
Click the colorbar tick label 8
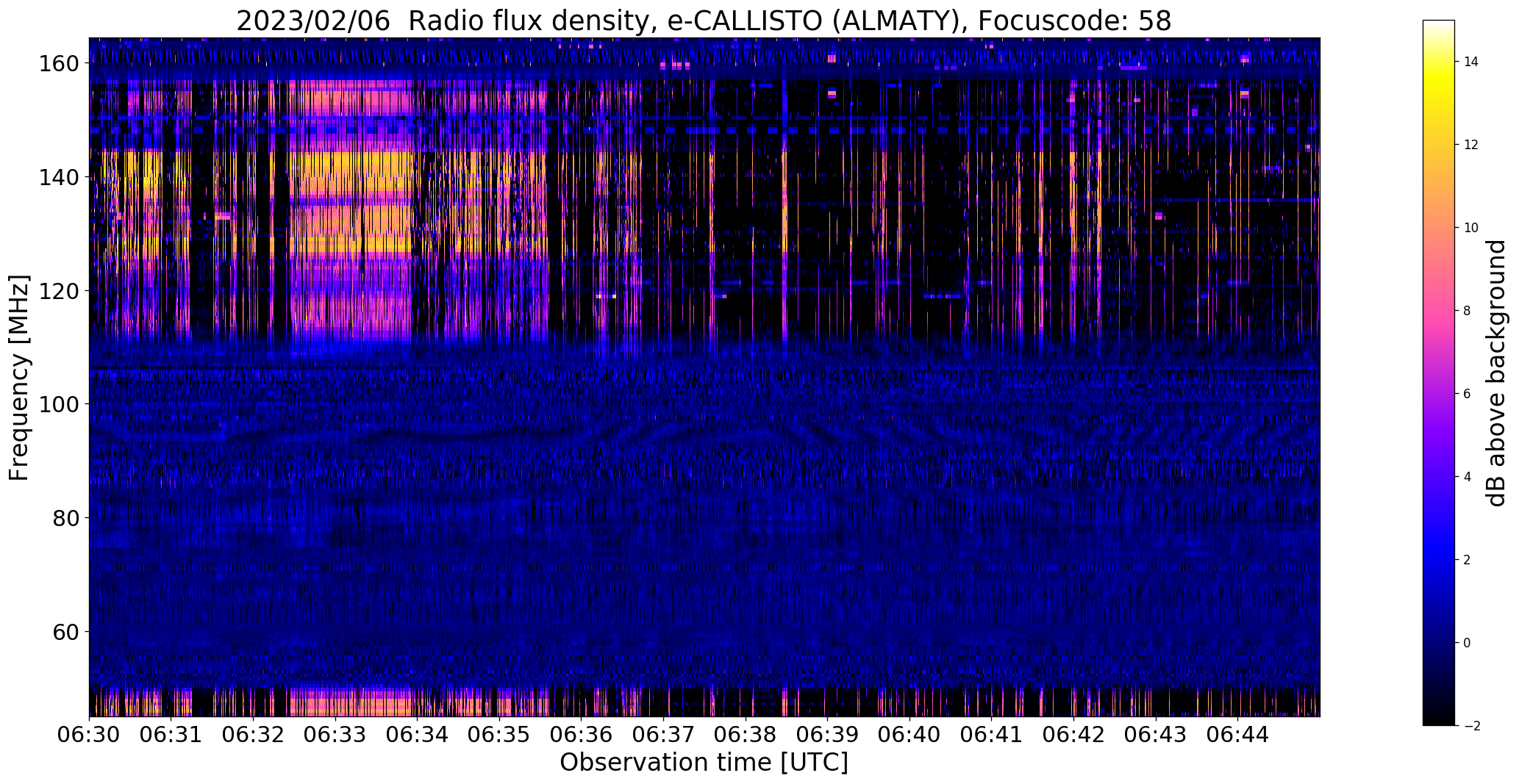[x=1468, y=311]
